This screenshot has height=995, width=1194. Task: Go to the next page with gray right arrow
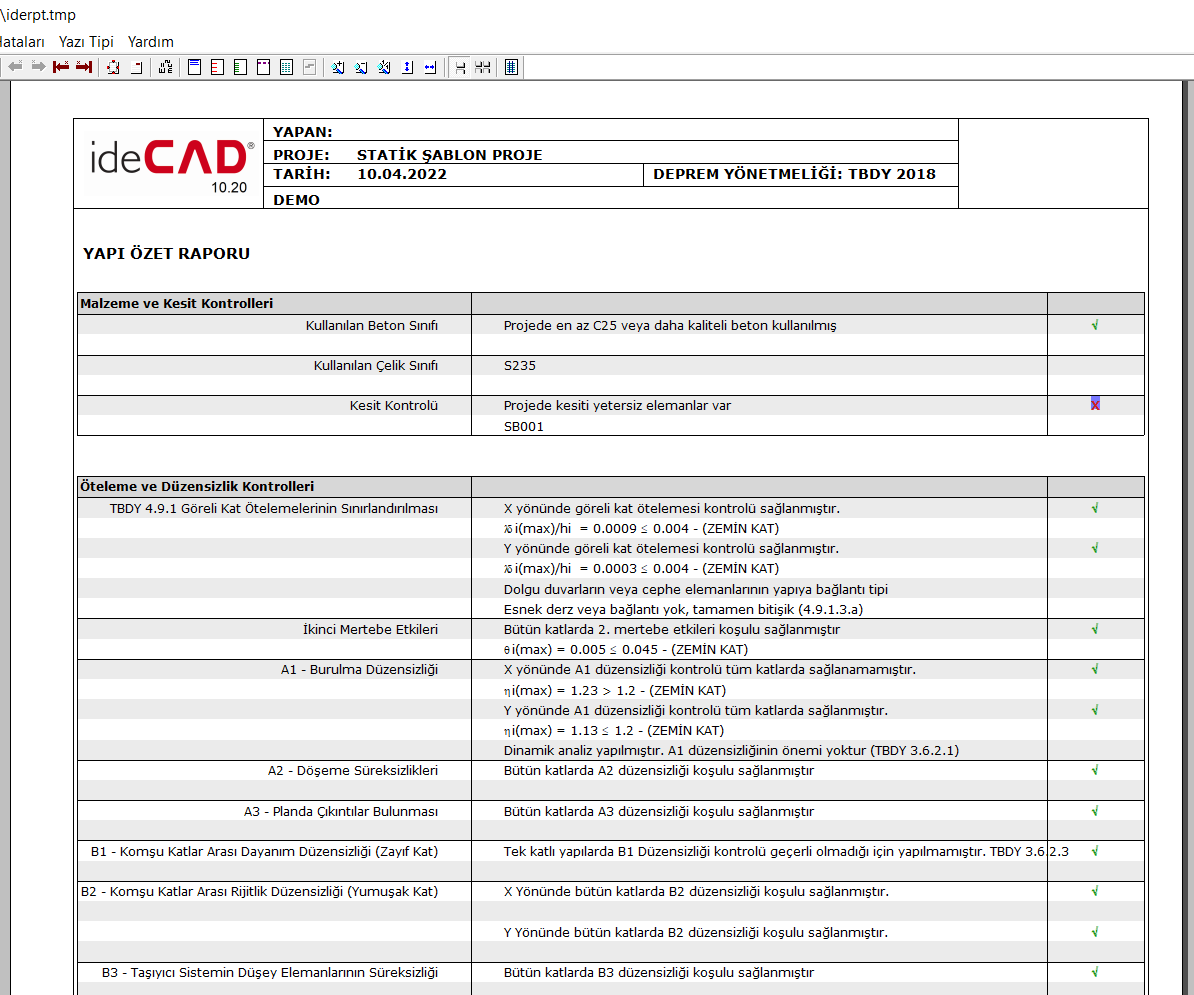38,67
